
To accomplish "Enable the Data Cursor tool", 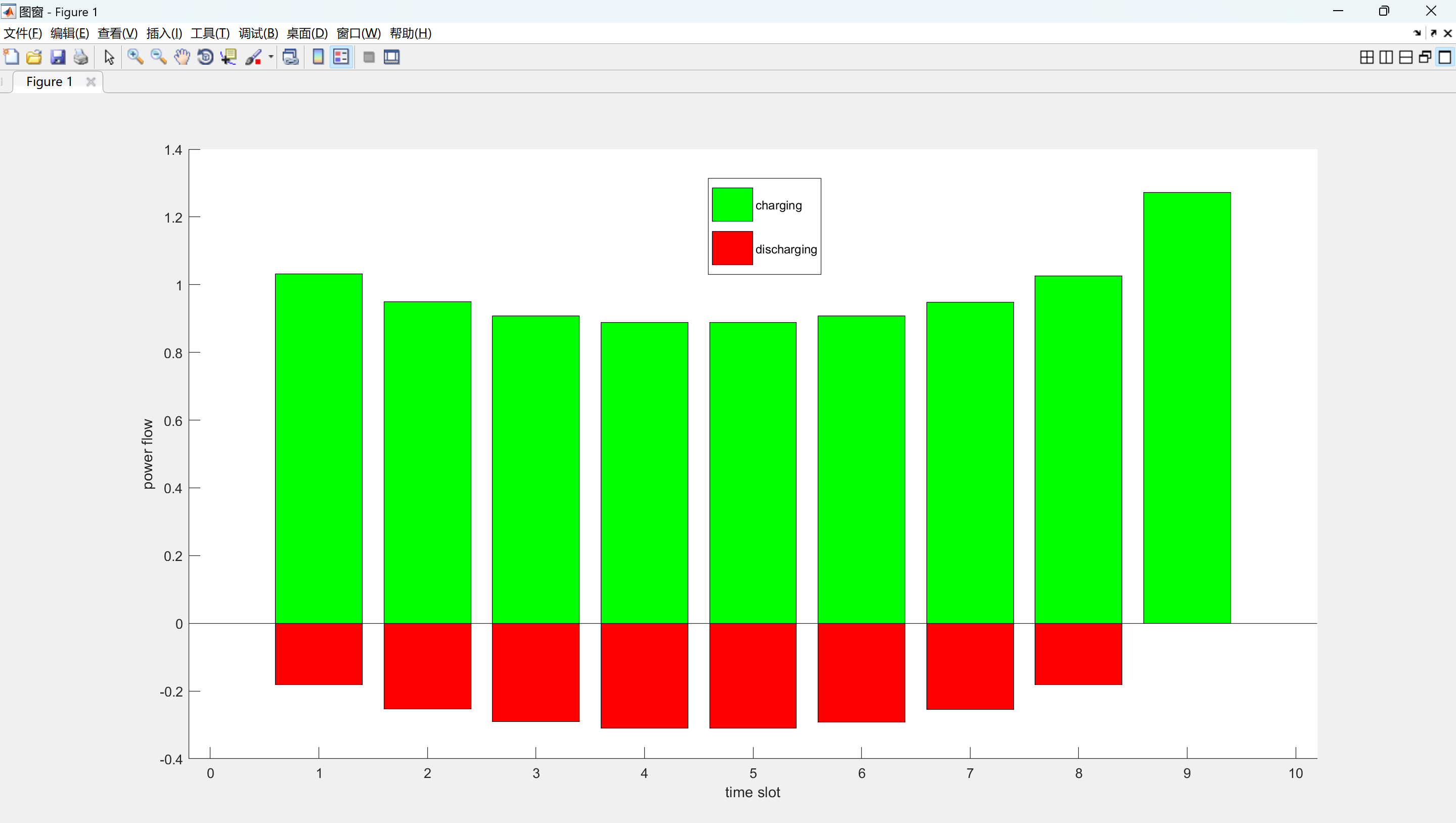I will click(x=229, y=57).
